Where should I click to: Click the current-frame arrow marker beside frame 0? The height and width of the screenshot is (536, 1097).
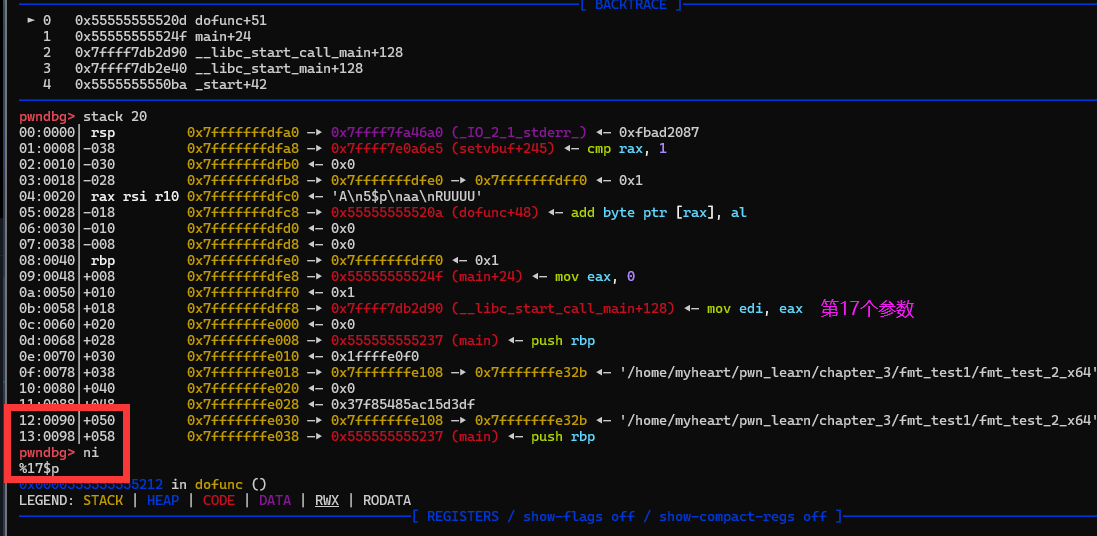30,20
